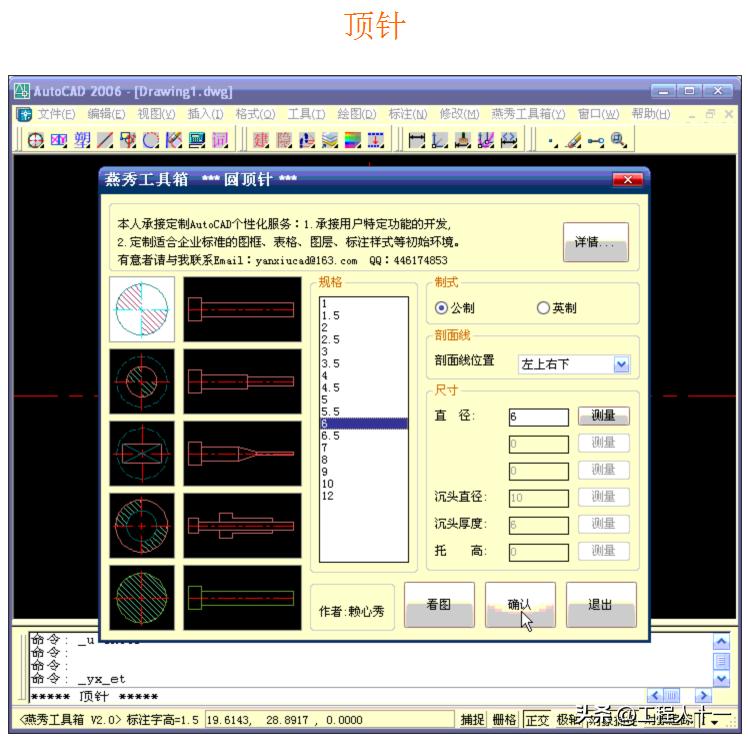
Task: Click the 直径 diameter input field
Action: 539,417
